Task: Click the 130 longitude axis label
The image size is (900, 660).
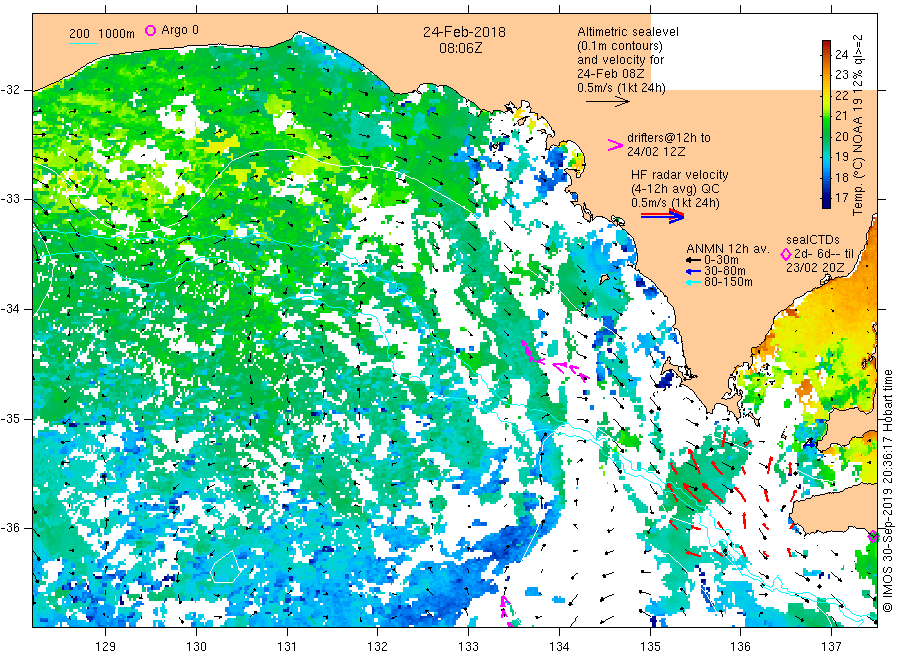Action: tap(196, 647)
